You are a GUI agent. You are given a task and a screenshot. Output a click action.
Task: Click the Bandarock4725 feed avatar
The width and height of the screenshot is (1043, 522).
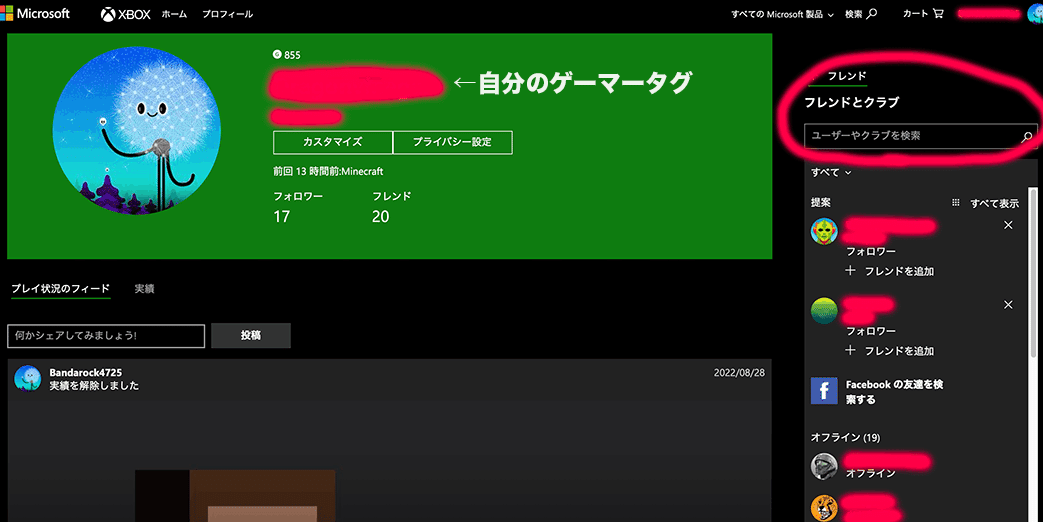[27, 378]
